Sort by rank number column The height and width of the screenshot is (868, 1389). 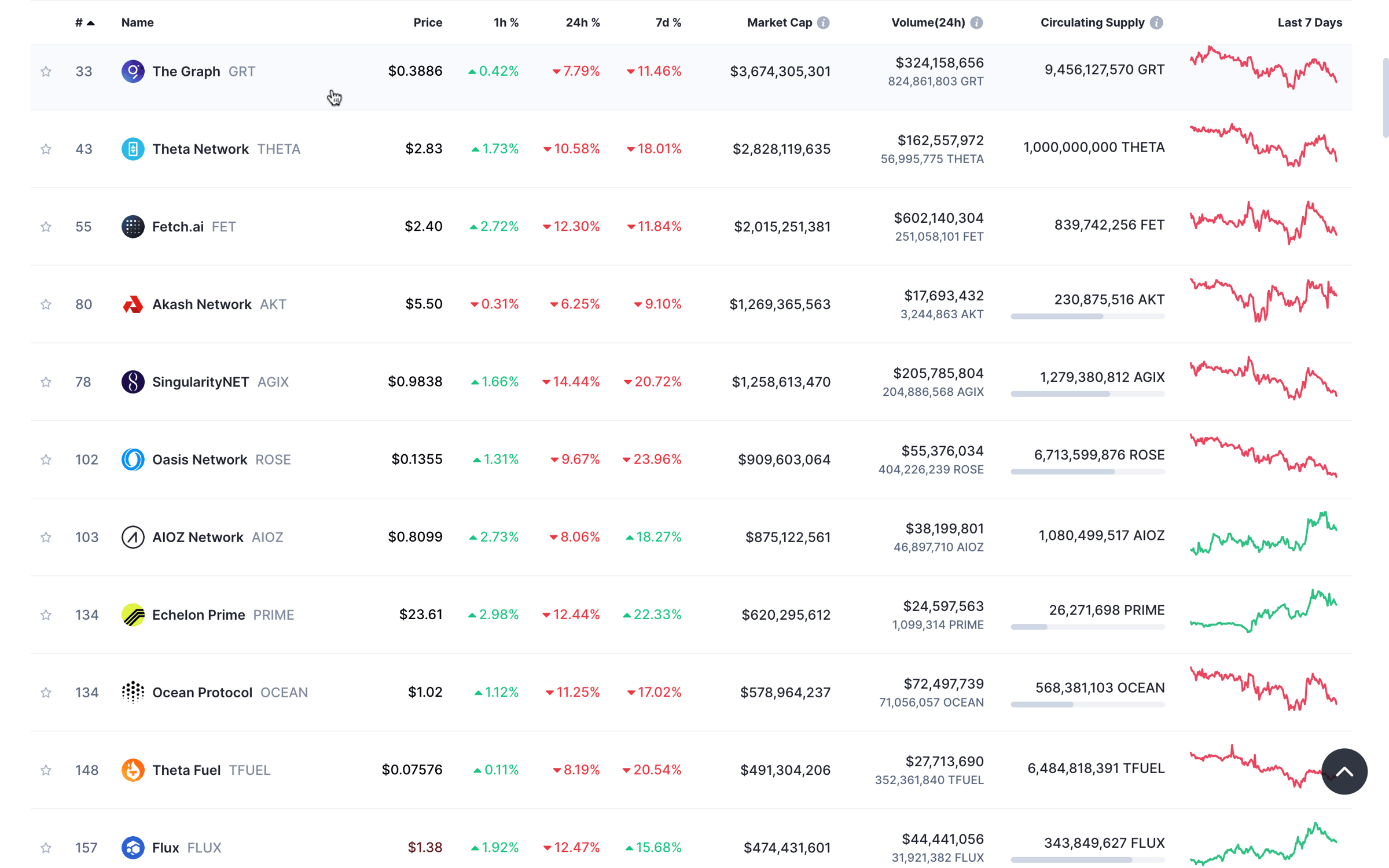[x=84, y=23]
